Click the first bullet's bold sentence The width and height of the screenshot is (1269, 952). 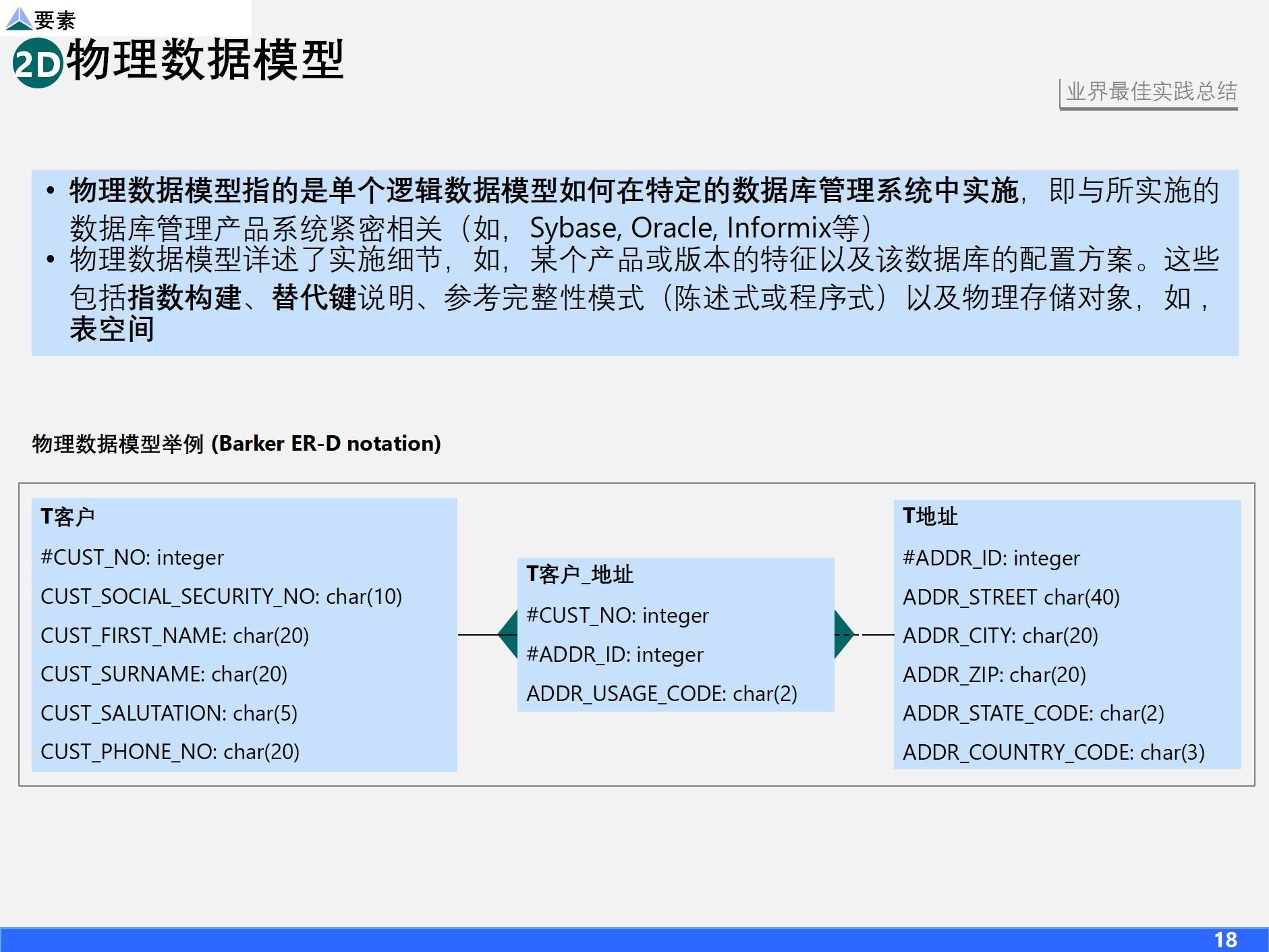544,191
